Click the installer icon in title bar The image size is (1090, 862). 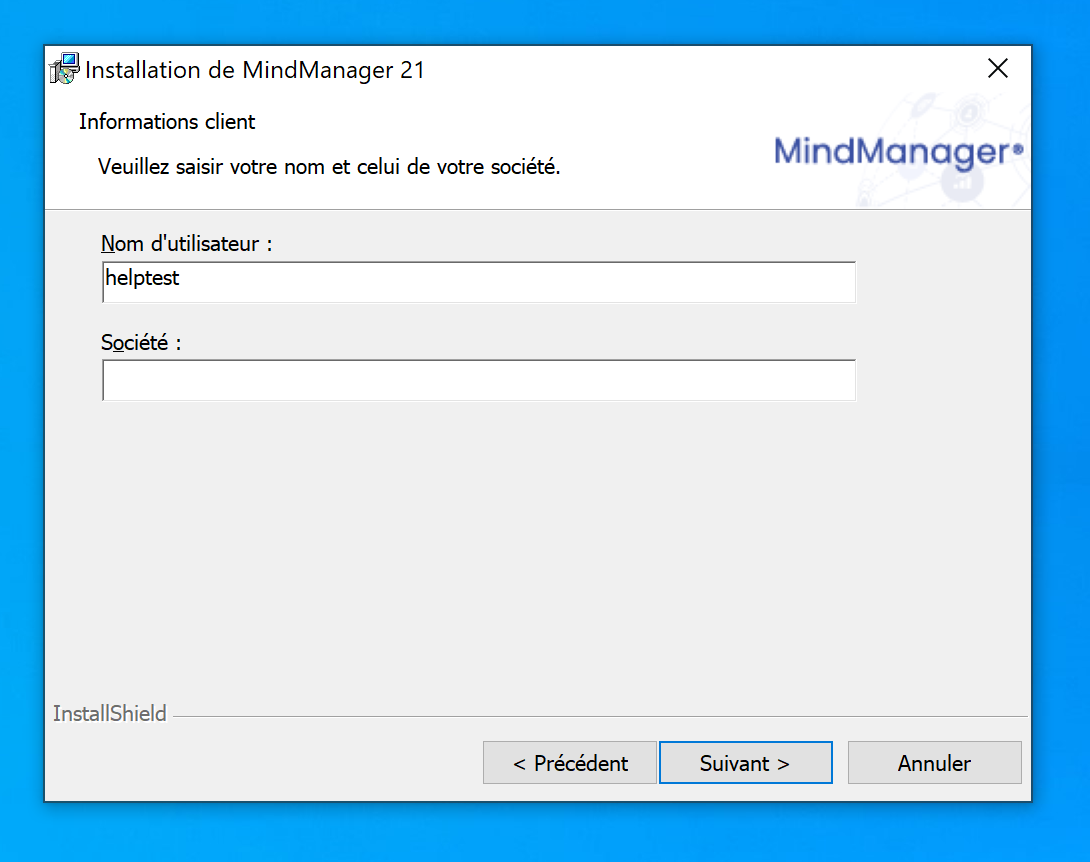tap(65, 69)
